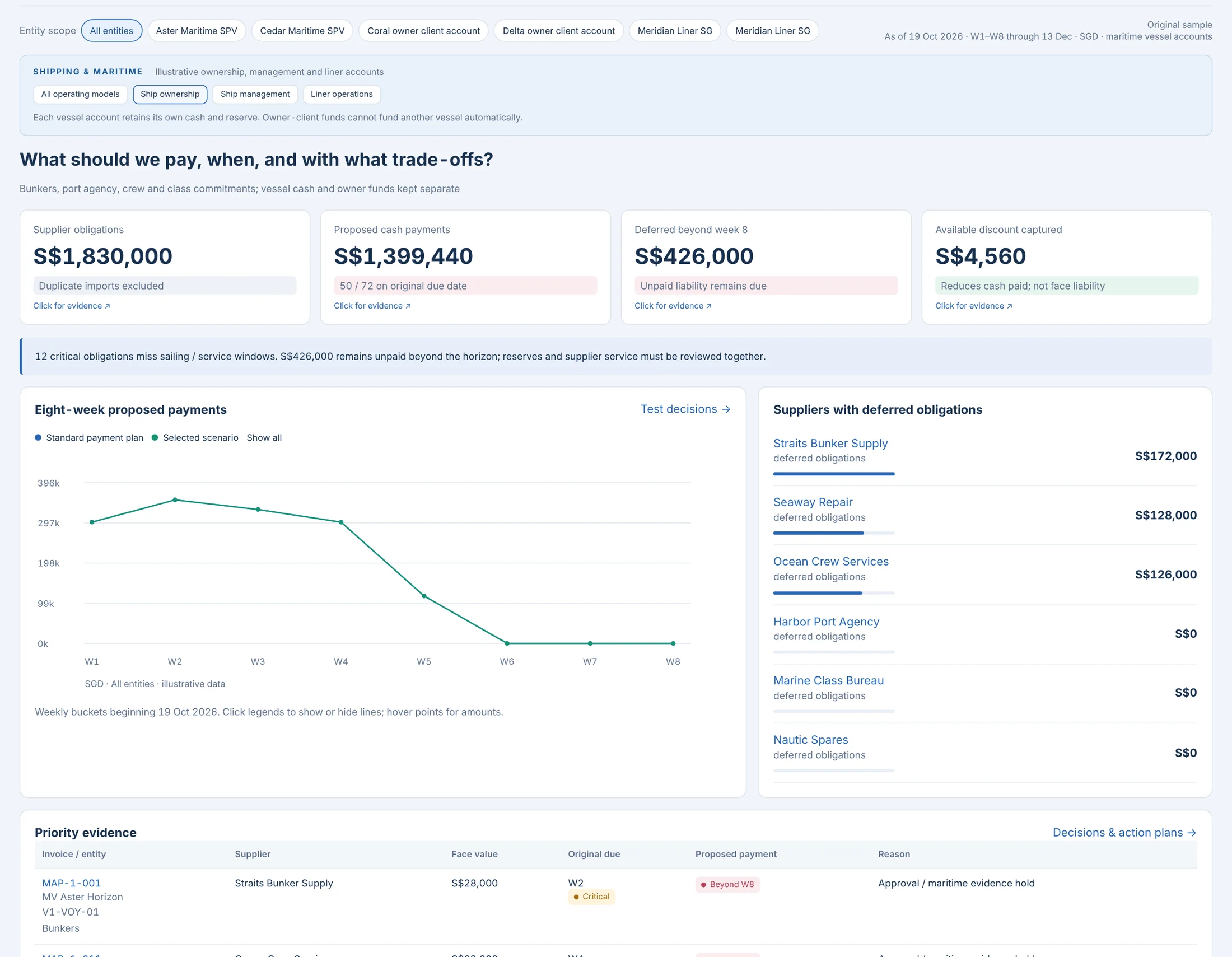The image size is (1232, 957).
Task: Open the Test decisions link
Action: (685, 409)
